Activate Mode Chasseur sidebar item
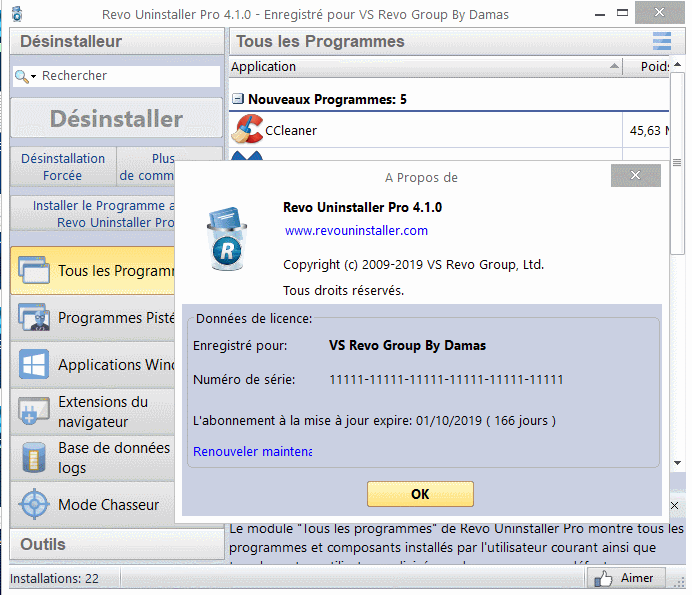 (x=93, y=504)
